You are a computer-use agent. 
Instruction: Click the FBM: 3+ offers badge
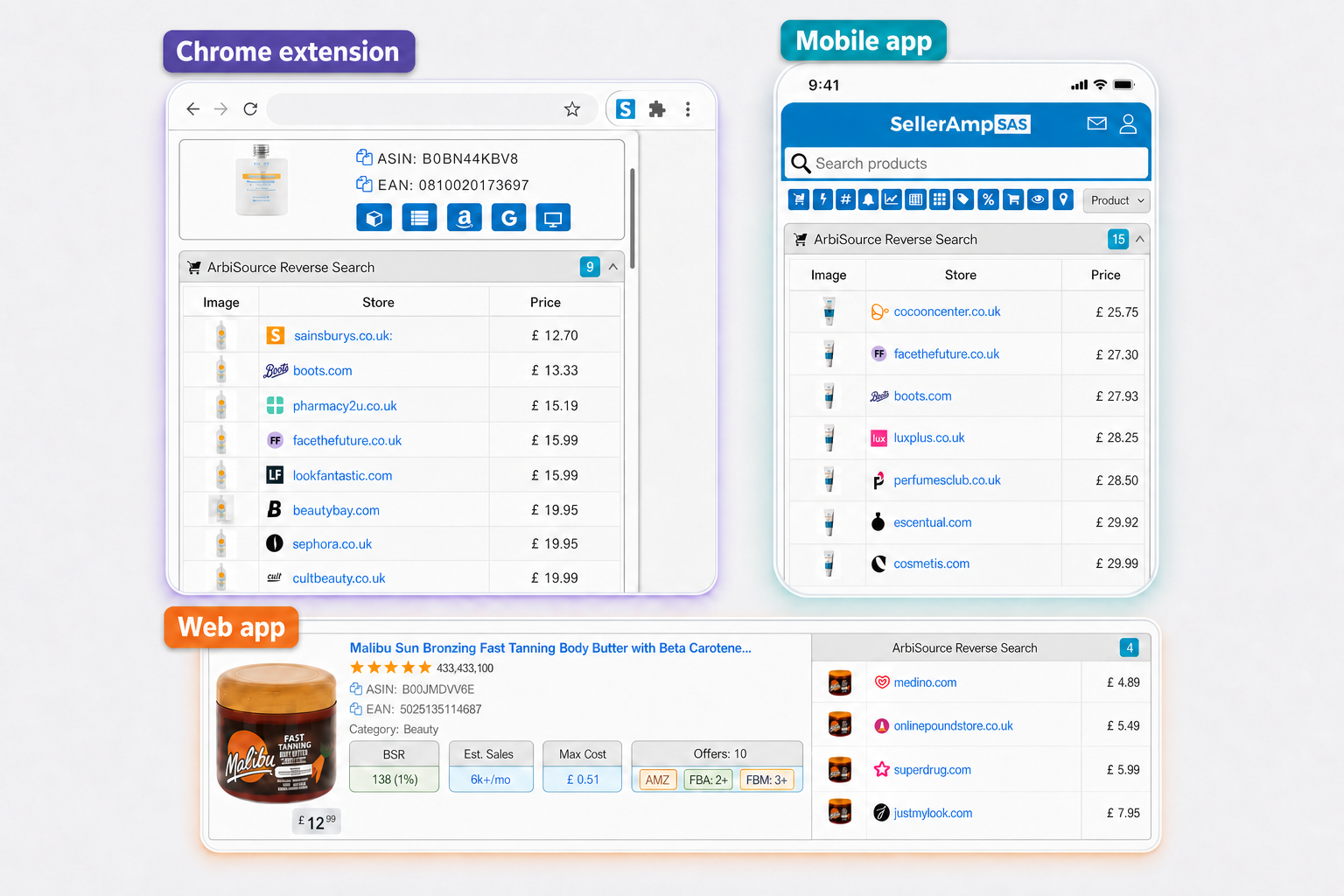coord(766,780)
